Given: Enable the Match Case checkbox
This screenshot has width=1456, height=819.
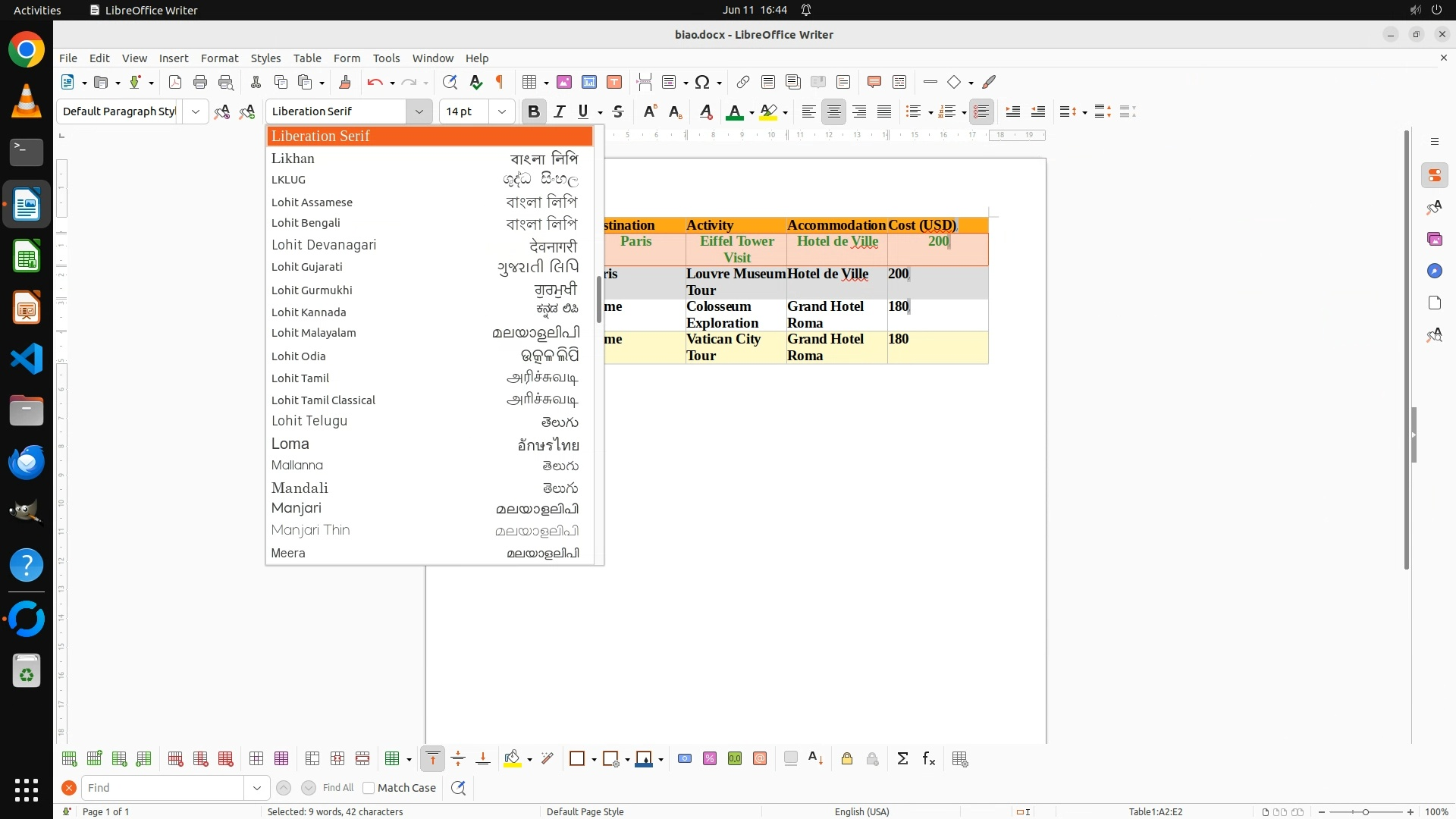Looking at the screenshot, I should 369,788.
